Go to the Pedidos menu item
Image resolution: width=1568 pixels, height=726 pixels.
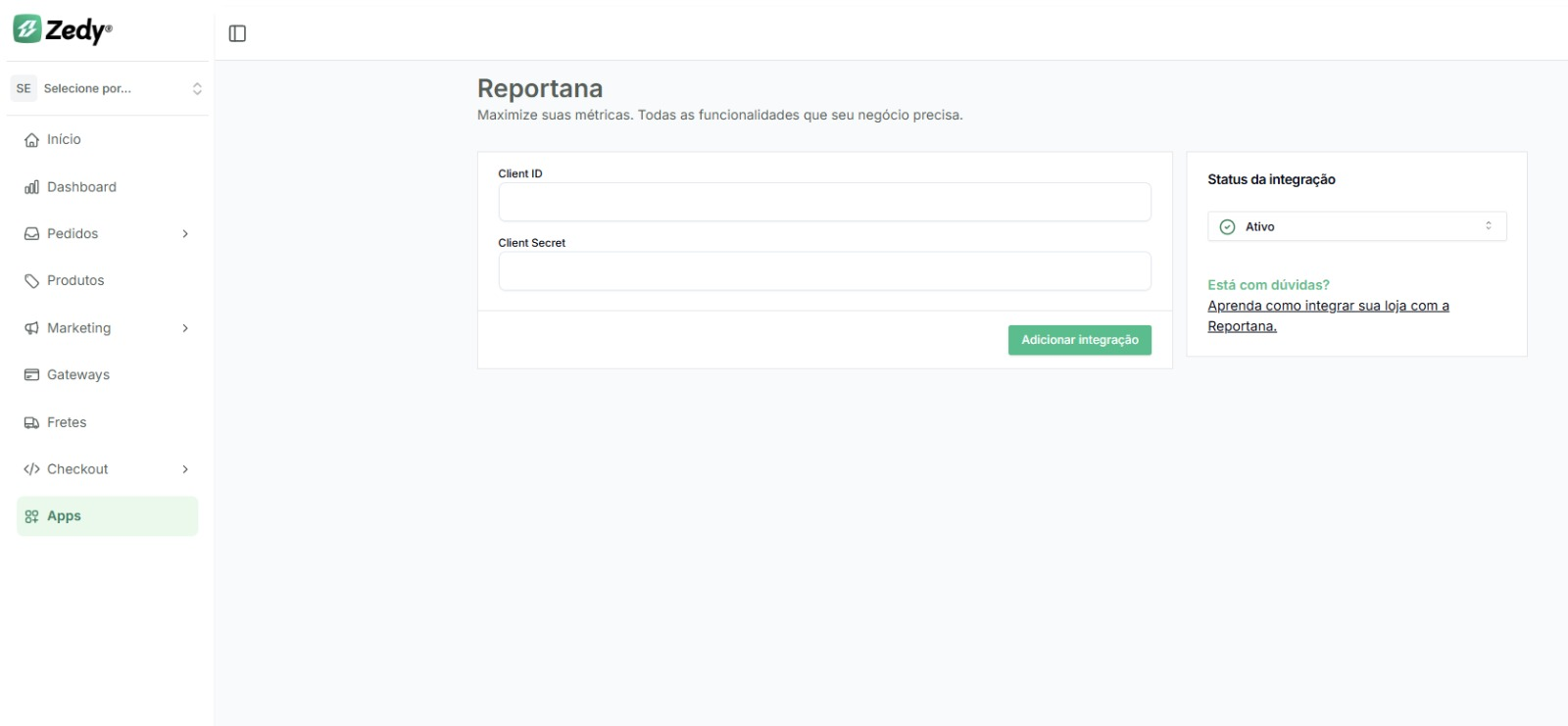[x=73, y=234]
